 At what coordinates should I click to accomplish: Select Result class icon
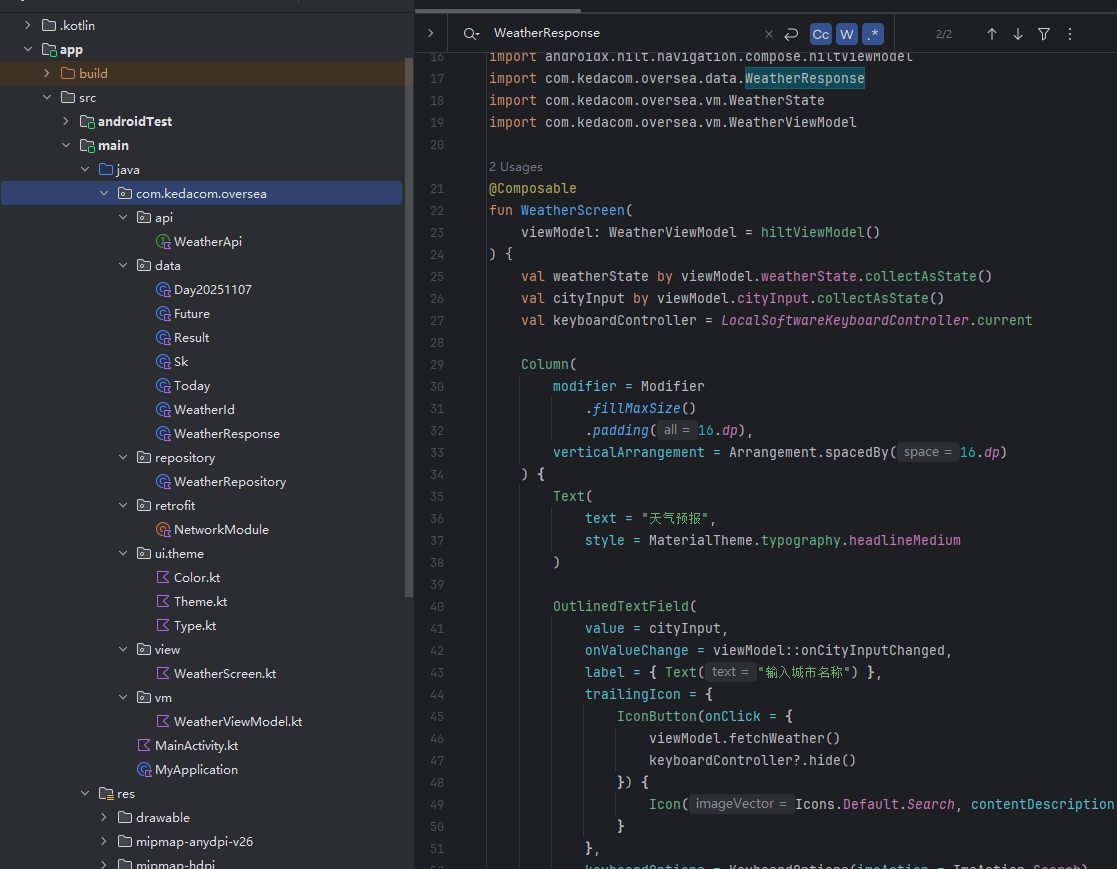(x=163, y=338)
